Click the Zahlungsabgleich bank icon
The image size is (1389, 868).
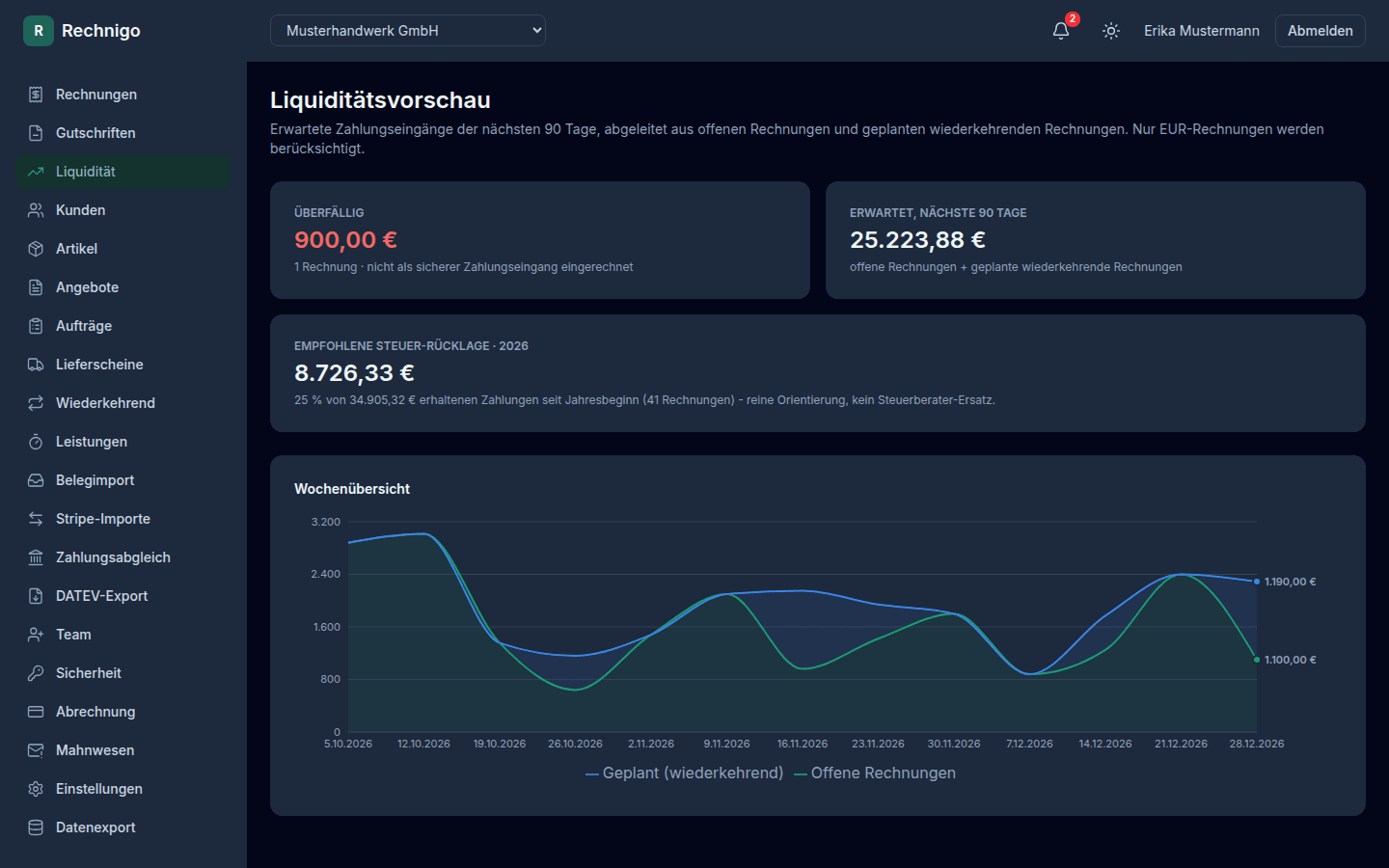[x=36, y=557]
